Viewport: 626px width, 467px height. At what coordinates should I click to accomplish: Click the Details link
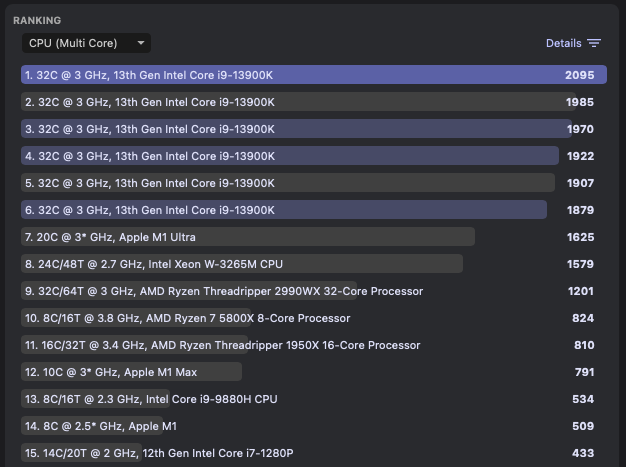pos(563,43)
